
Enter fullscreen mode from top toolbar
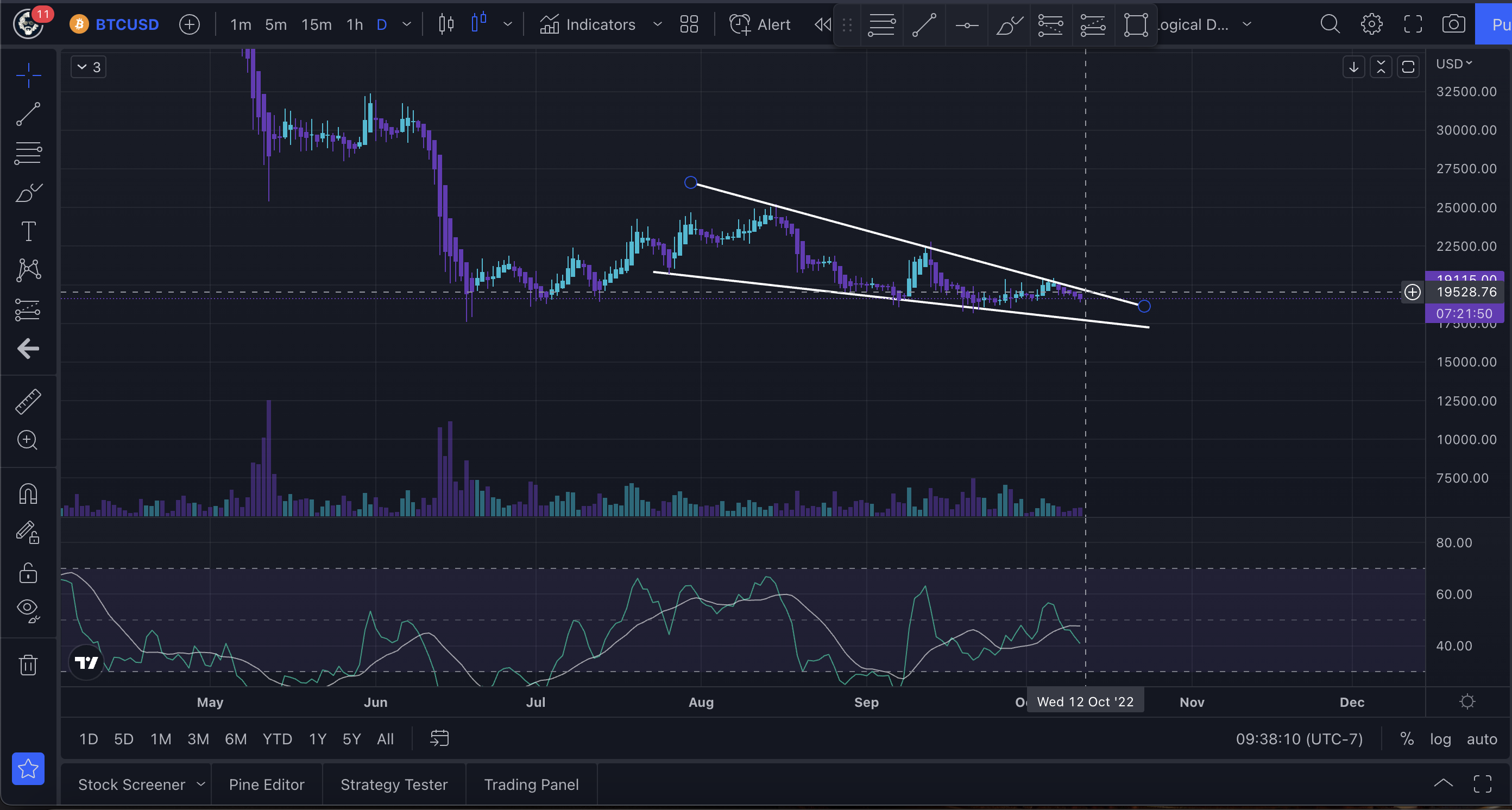[1413, 24]
